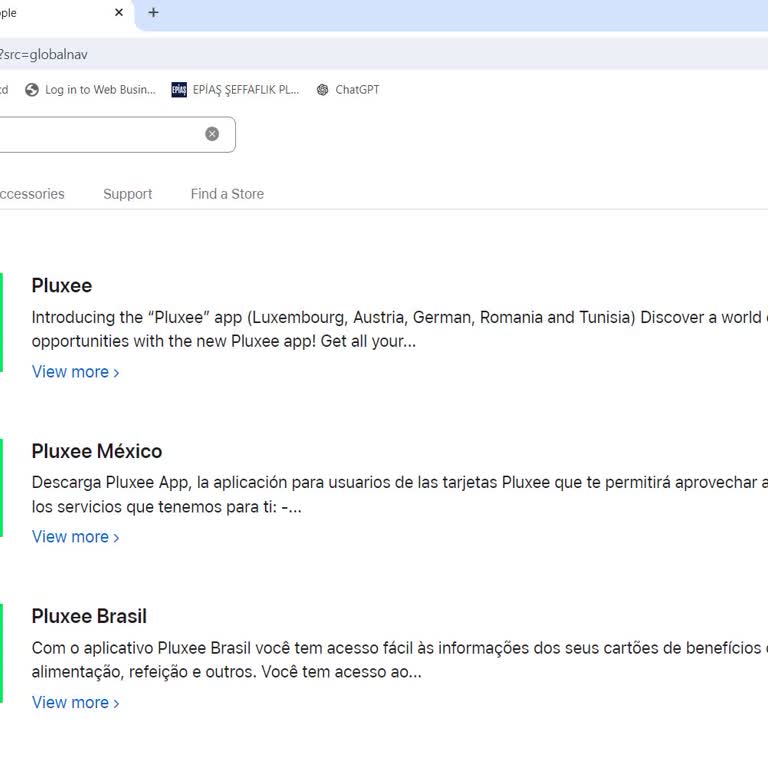The image size is (768, 768).
Task: Open the Pluxee Brasil result title
Action: click(x=89, y=616)
